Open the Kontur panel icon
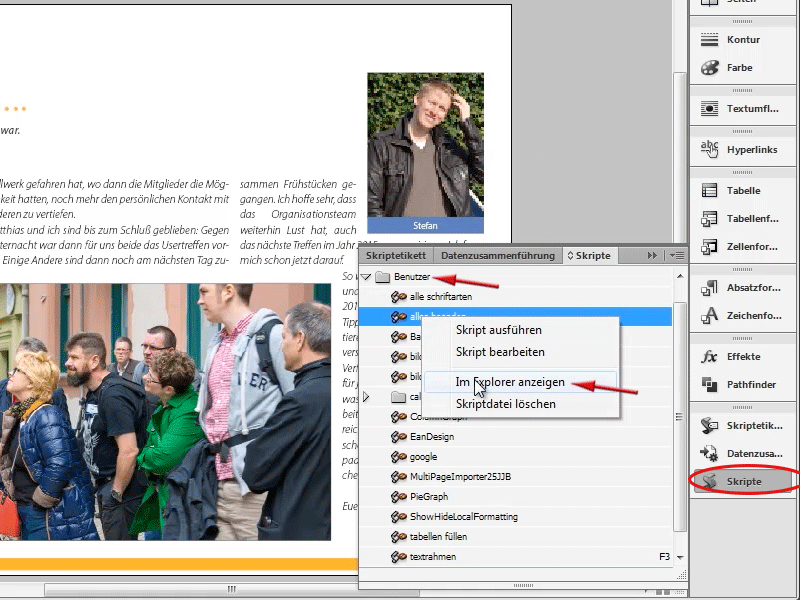This screenshot has width=800, height=600. [x=709, y=40]
